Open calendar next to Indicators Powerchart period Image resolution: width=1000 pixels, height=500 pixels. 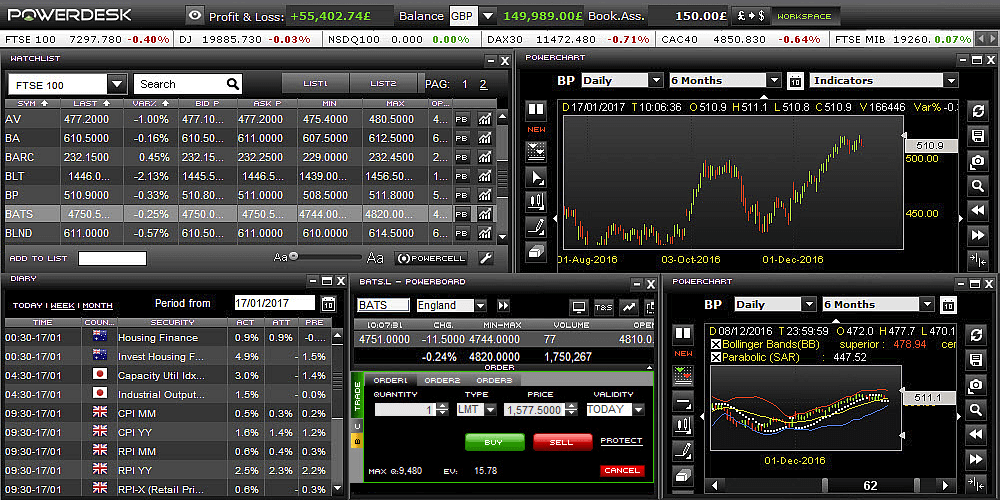pyautogui.click(x=795, y=81)
